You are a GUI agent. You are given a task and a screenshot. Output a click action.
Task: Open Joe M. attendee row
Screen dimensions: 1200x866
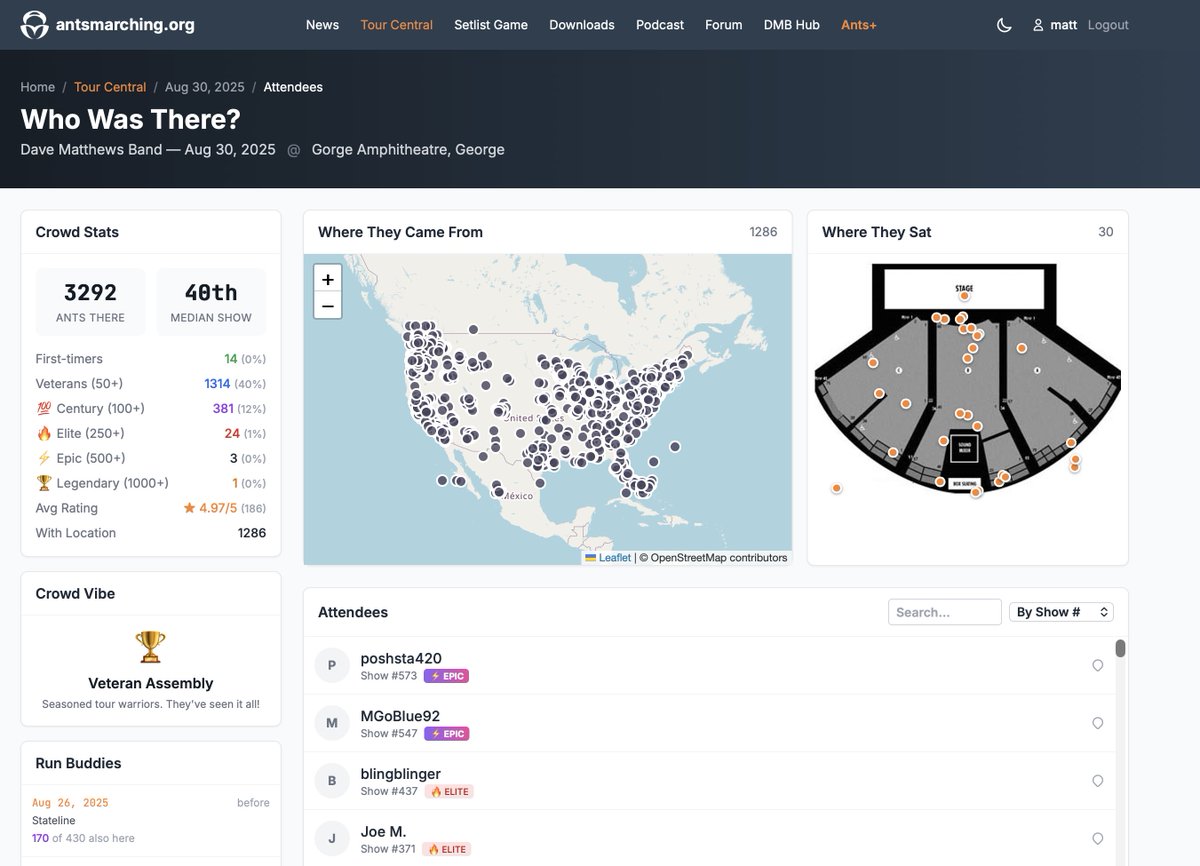708,838
